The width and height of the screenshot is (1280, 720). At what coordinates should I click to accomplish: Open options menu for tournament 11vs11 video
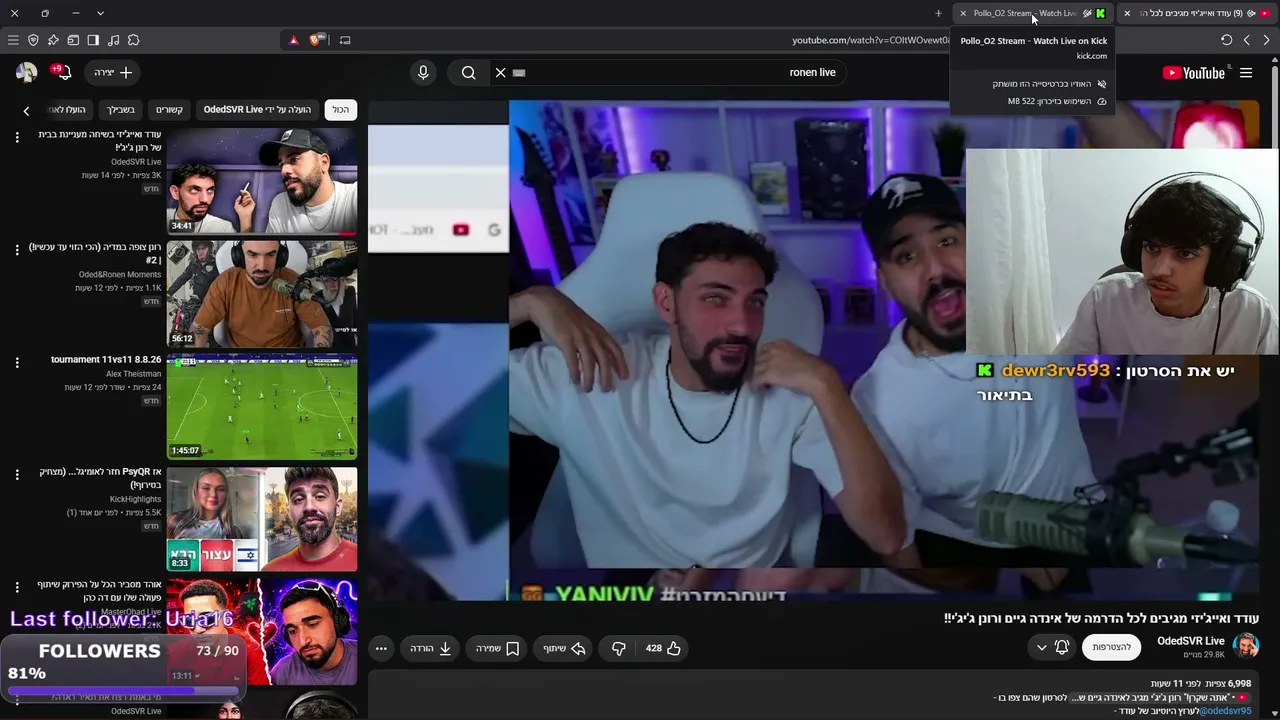17,362
